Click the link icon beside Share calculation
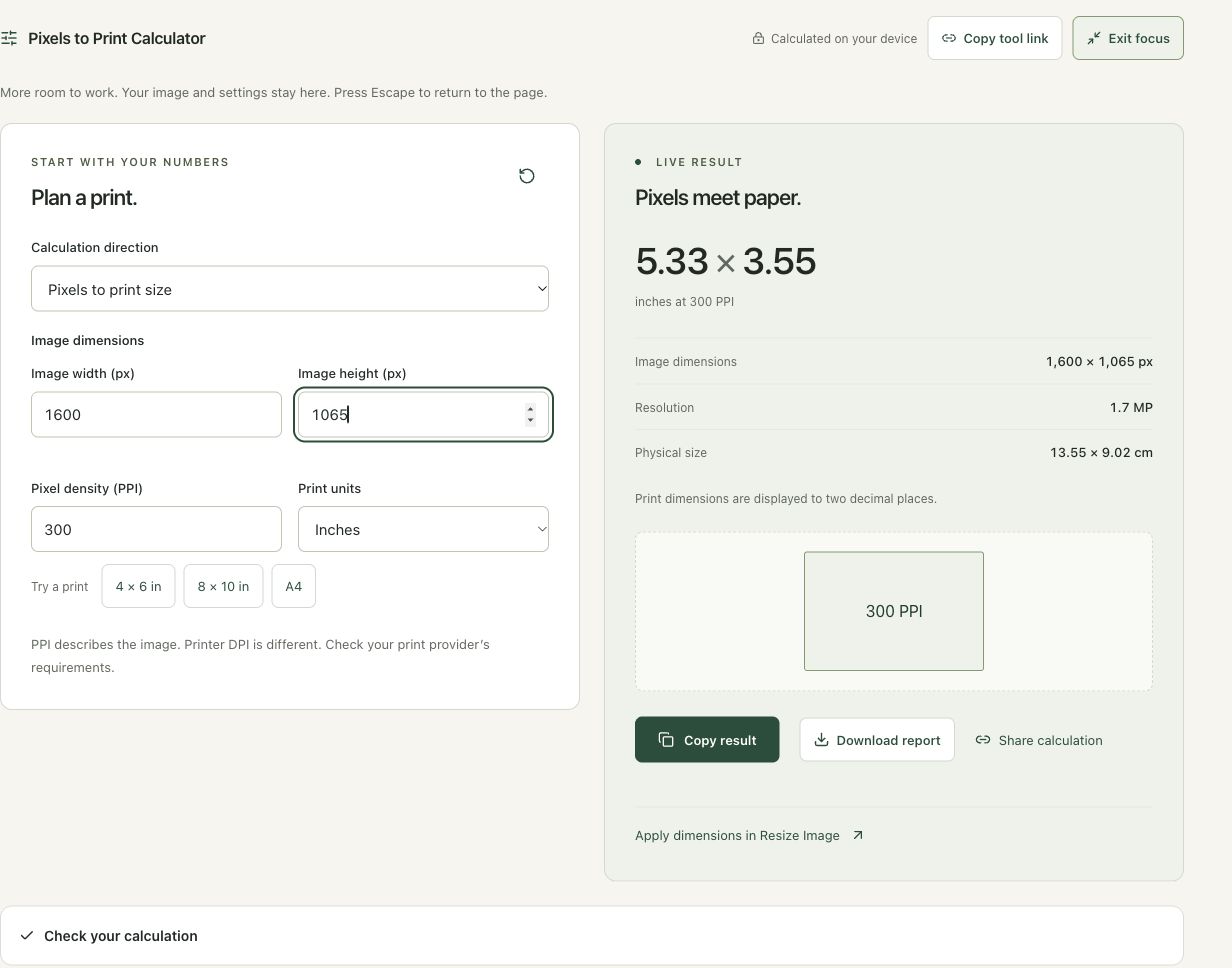1232x968 pixels. click(983, 740)
